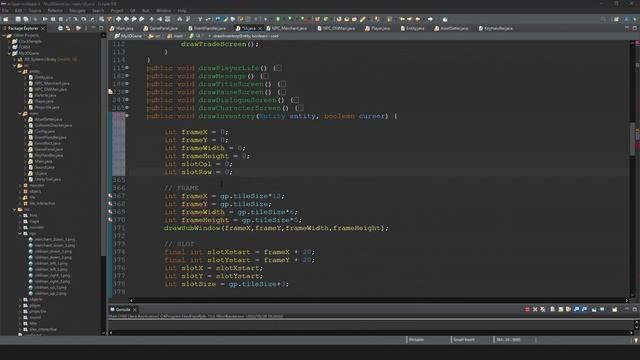This screenshot has height=360, width=640.
Task: Maximize the editor area
Action: 635,28
